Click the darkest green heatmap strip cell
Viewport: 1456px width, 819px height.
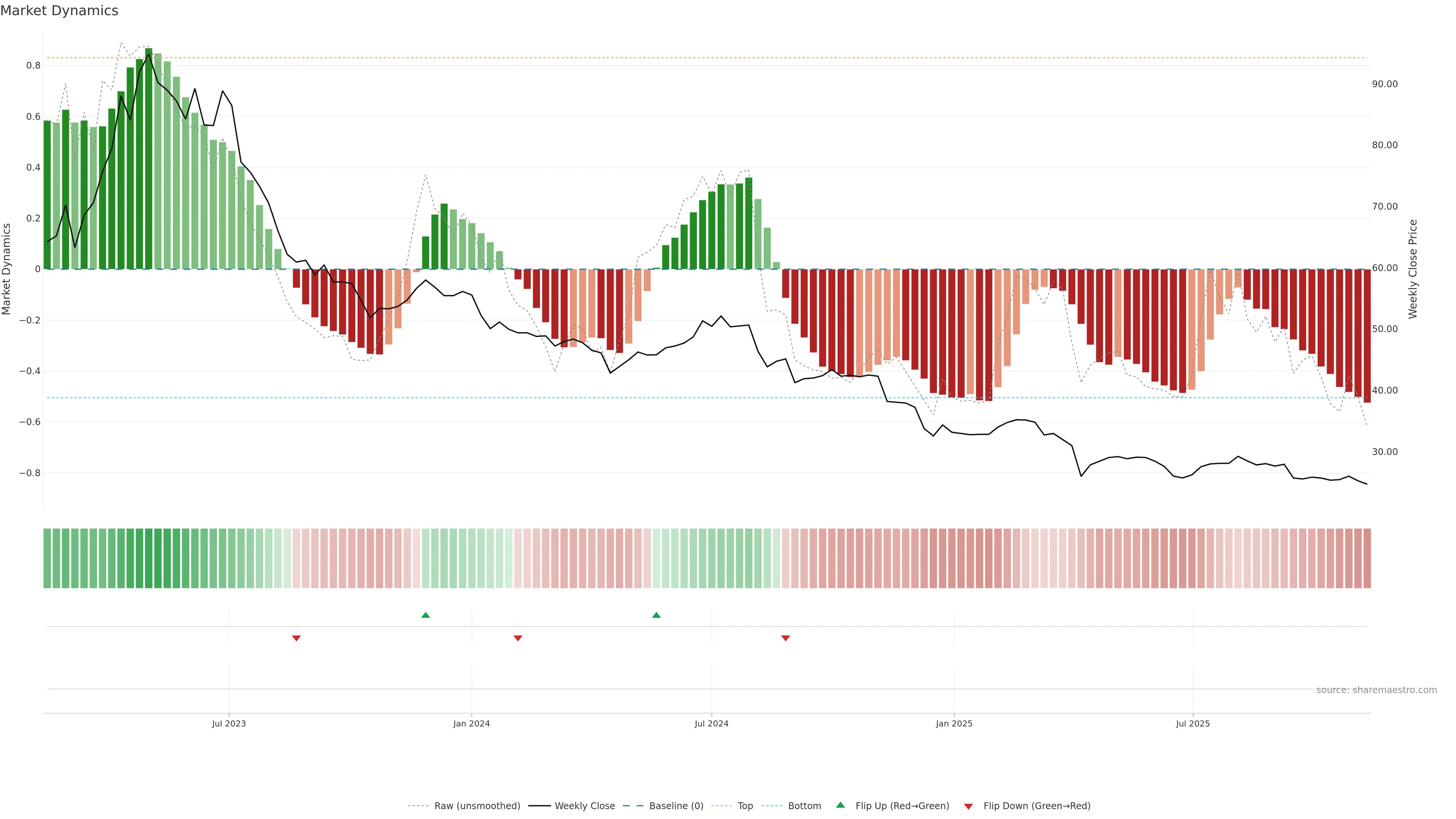pyautogui.click(x=149, y=558)
